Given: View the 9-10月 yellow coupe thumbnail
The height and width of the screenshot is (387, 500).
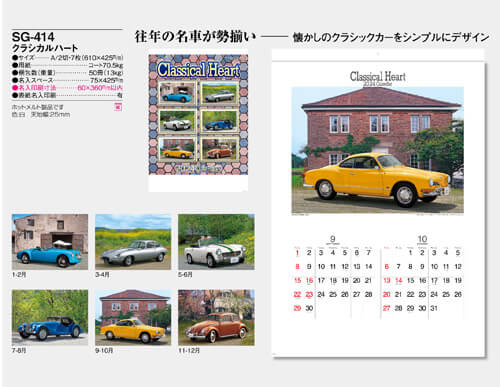Looking at the screenshot, I should pyautogui.click(x=133, y=317).
